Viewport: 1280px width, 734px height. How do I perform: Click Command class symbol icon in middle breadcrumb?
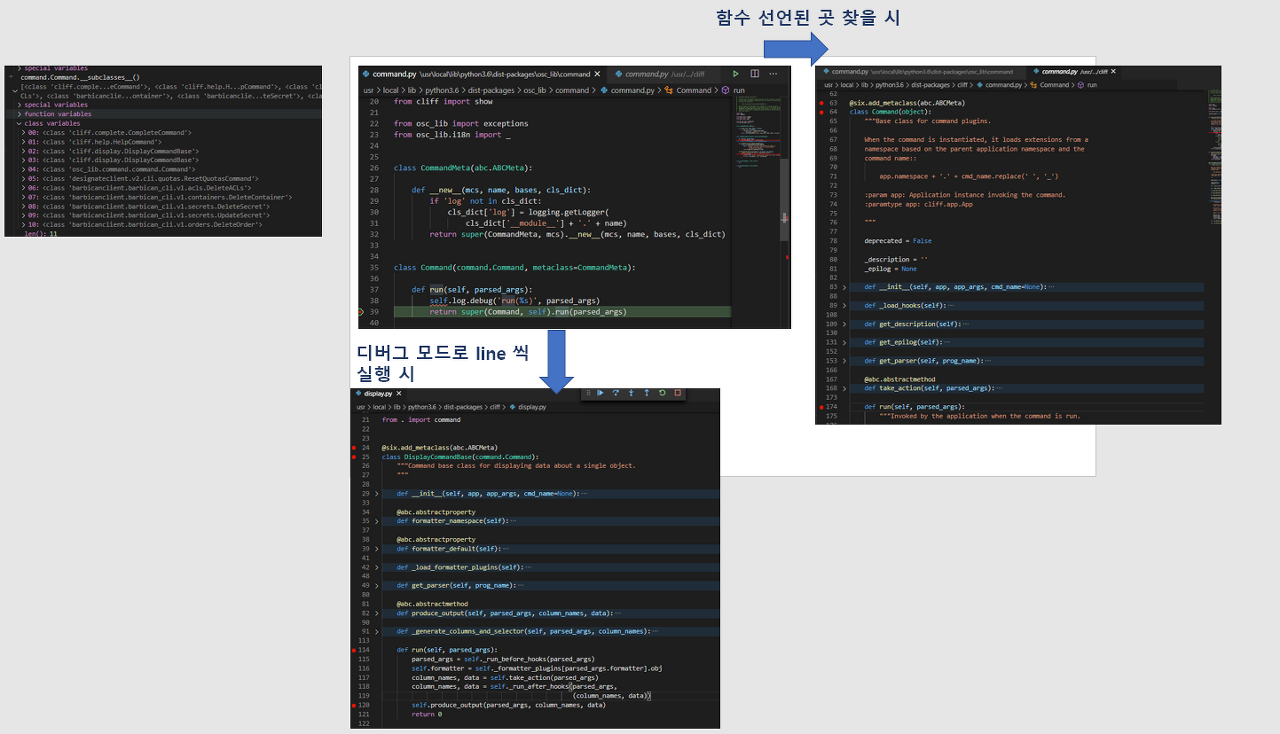pos(669,90)
